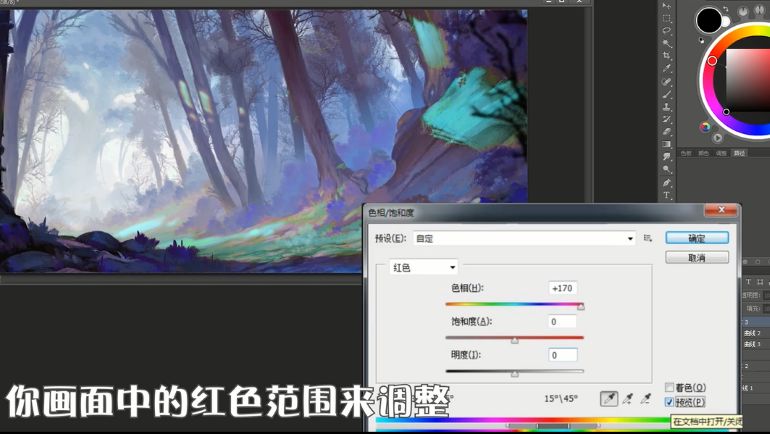This screenshot has height=434, width=770.
Task: Expand the 红色 color range dropdown
Action: pos(424,267)
